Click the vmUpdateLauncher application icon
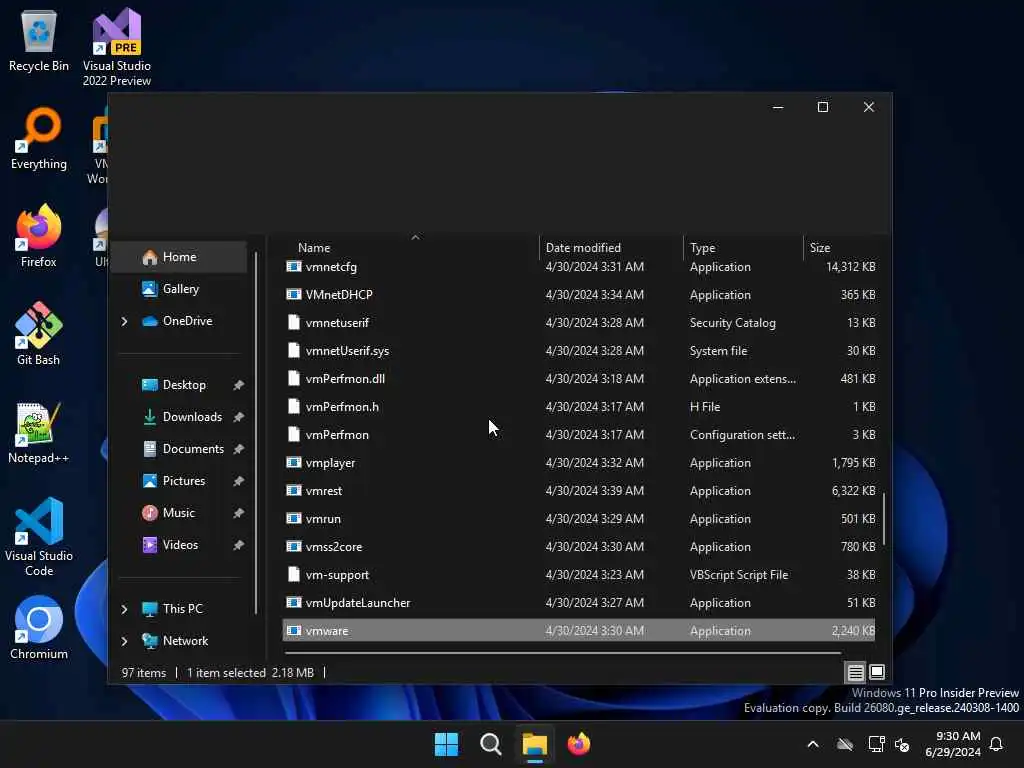1024x768 pixels. point(294,603)
